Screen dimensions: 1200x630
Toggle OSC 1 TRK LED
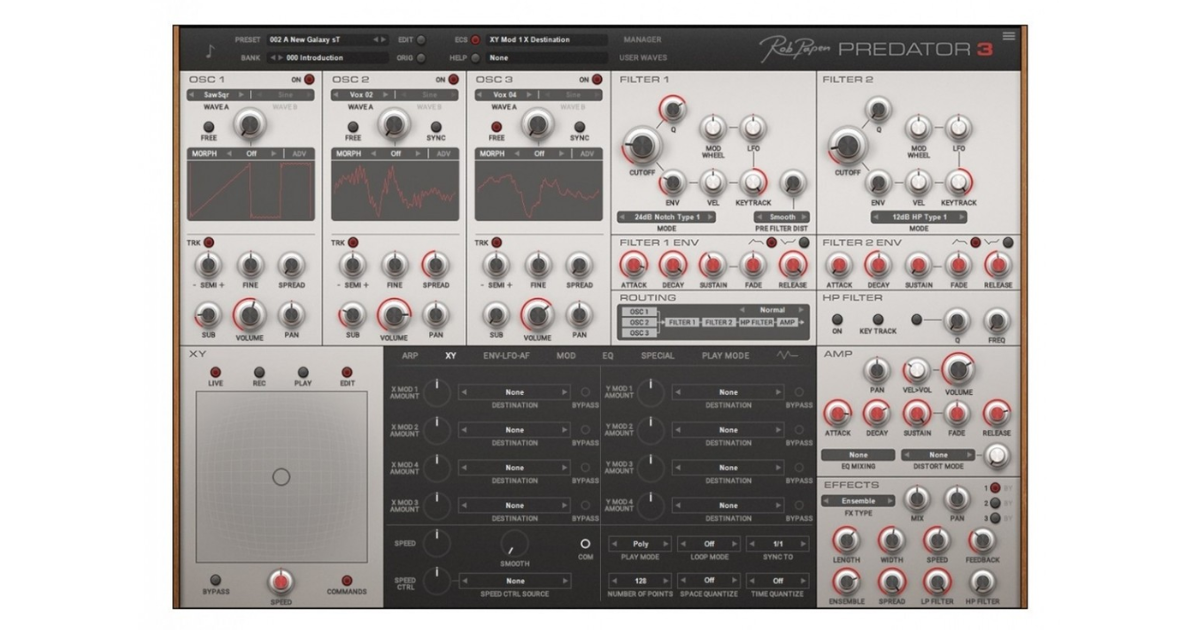pyautogui.click(x=209, y=242)
